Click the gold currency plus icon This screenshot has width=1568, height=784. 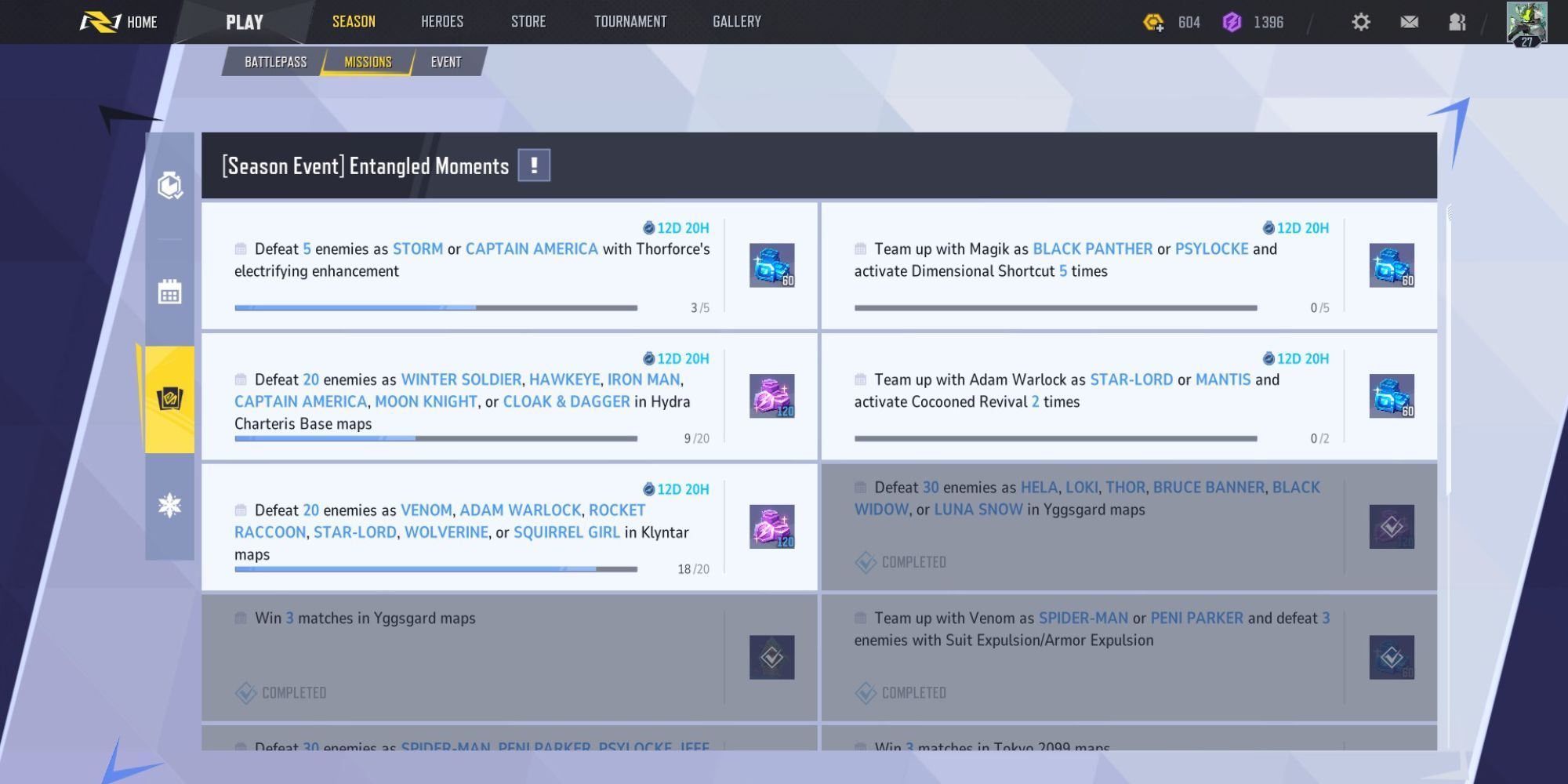(1153, 23)
